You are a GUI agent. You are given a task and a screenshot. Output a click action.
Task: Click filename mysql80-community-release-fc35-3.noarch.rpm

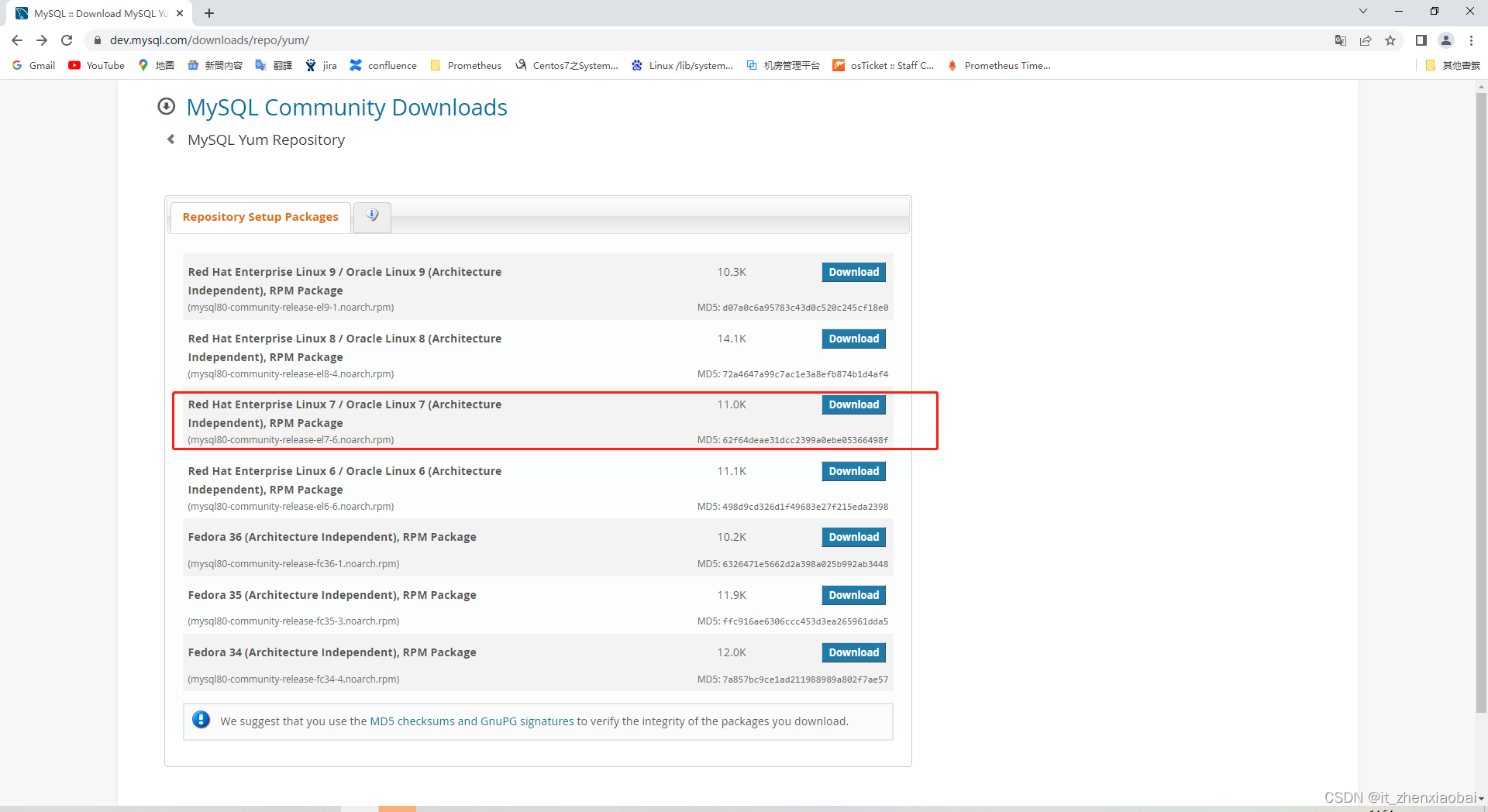coord(294,621)
